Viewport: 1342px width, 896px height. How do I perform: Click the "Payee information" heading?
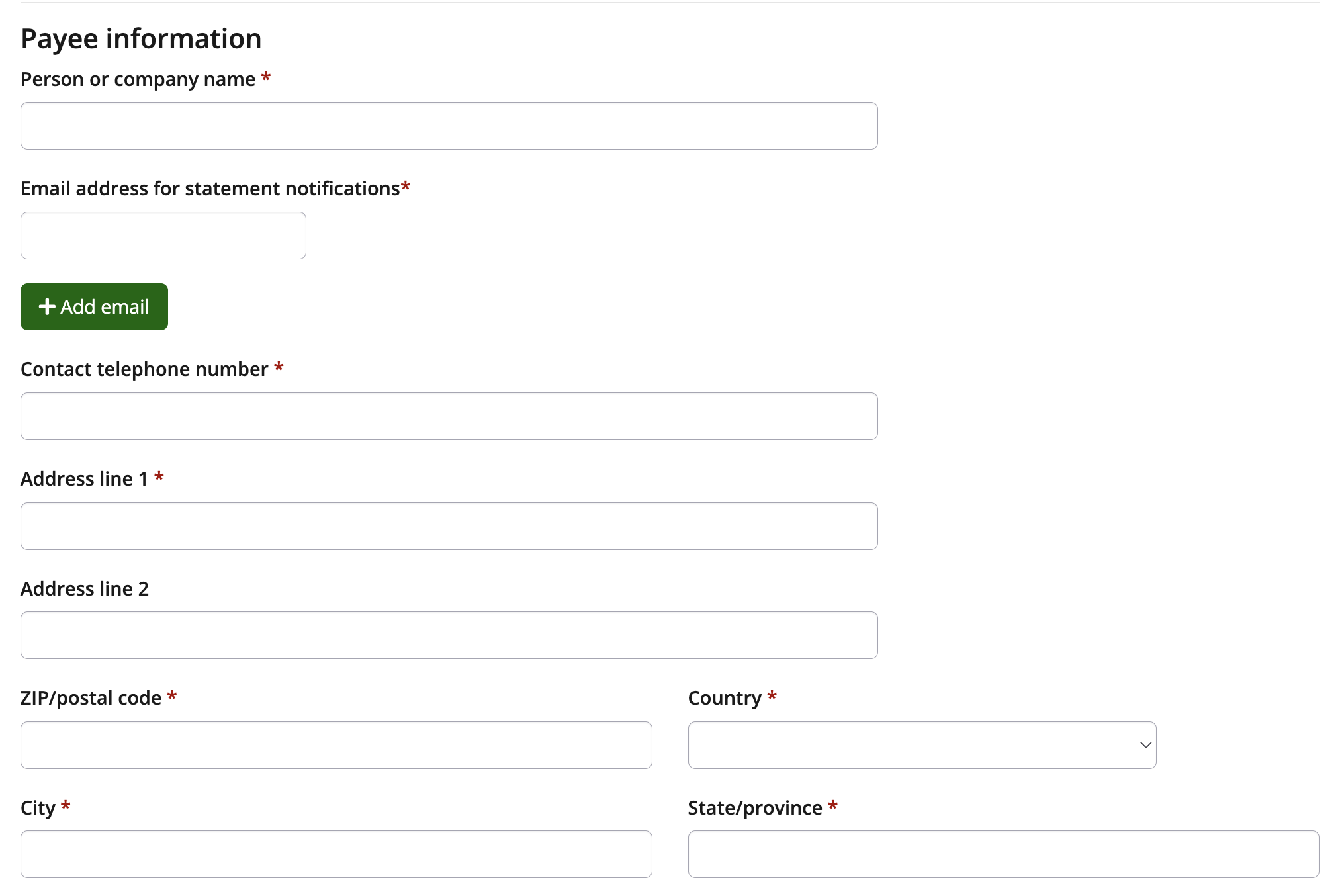pos(141,39)
